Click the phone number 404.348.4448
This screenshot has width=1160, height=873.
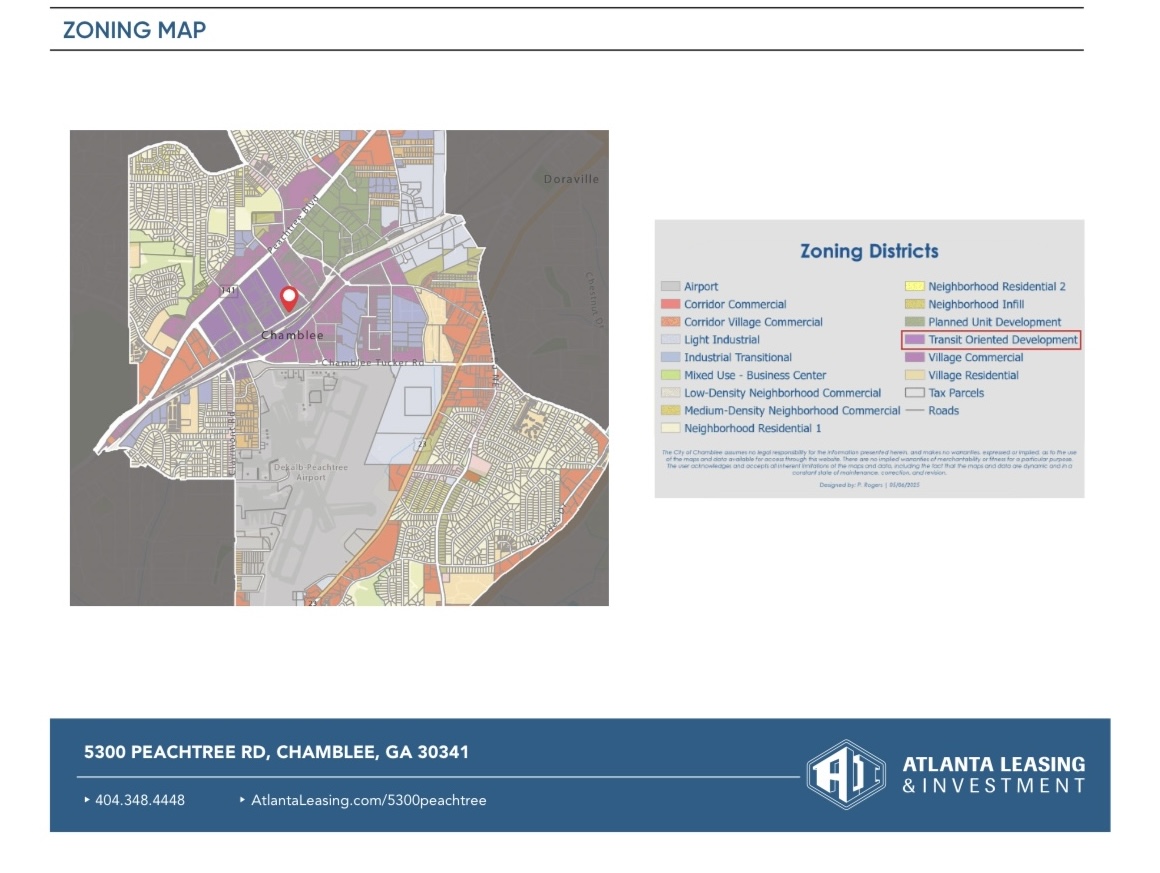[140, 800]
